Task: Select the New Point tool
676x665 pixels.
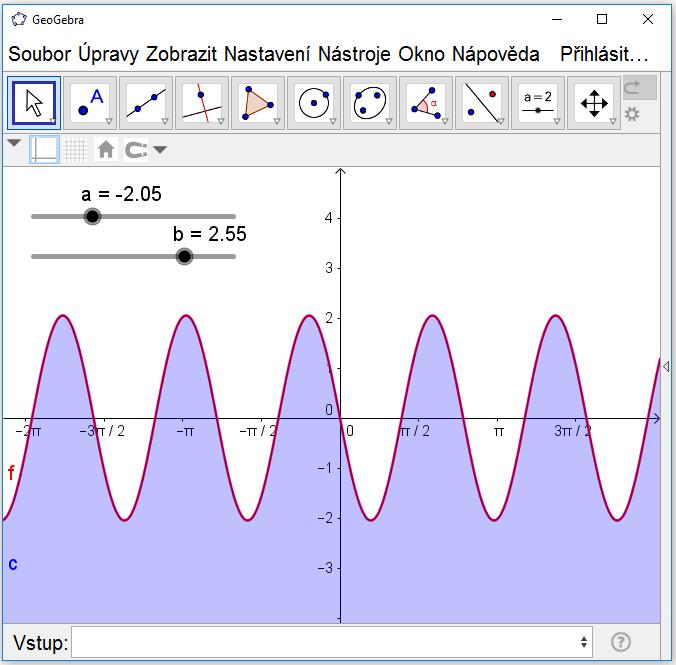Action: pos(90,103)
